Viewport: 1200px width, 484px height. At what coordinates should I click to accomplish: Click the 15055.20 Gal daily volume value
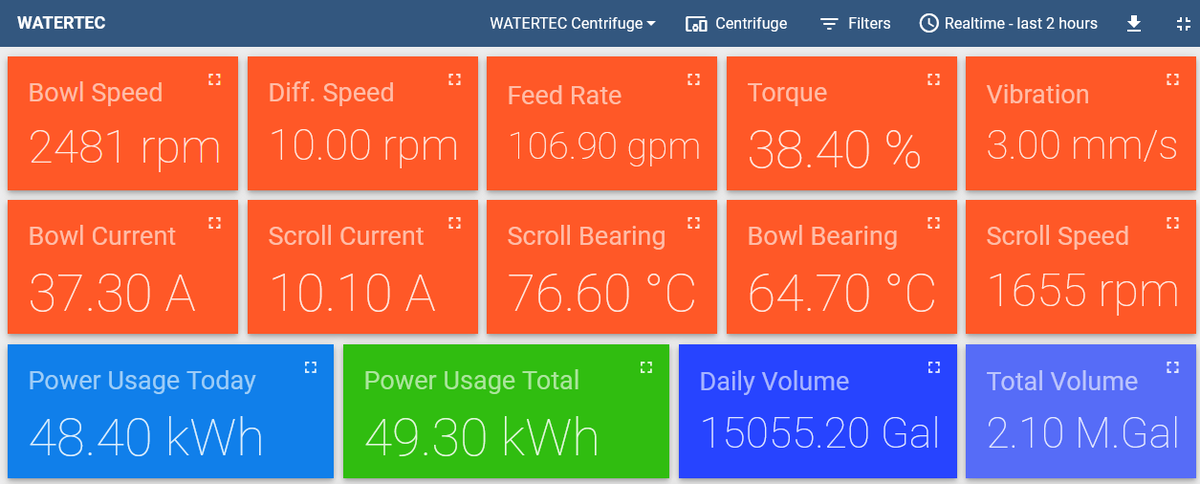pyautogui.click(x=820, y=433)
